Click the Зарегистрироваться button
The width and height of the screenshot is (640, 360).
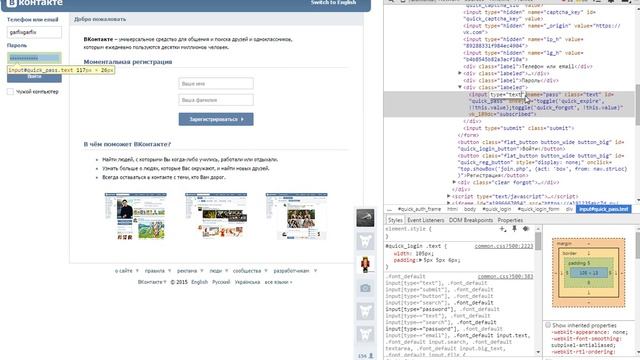pyautogui.click(x=216, y=119)
